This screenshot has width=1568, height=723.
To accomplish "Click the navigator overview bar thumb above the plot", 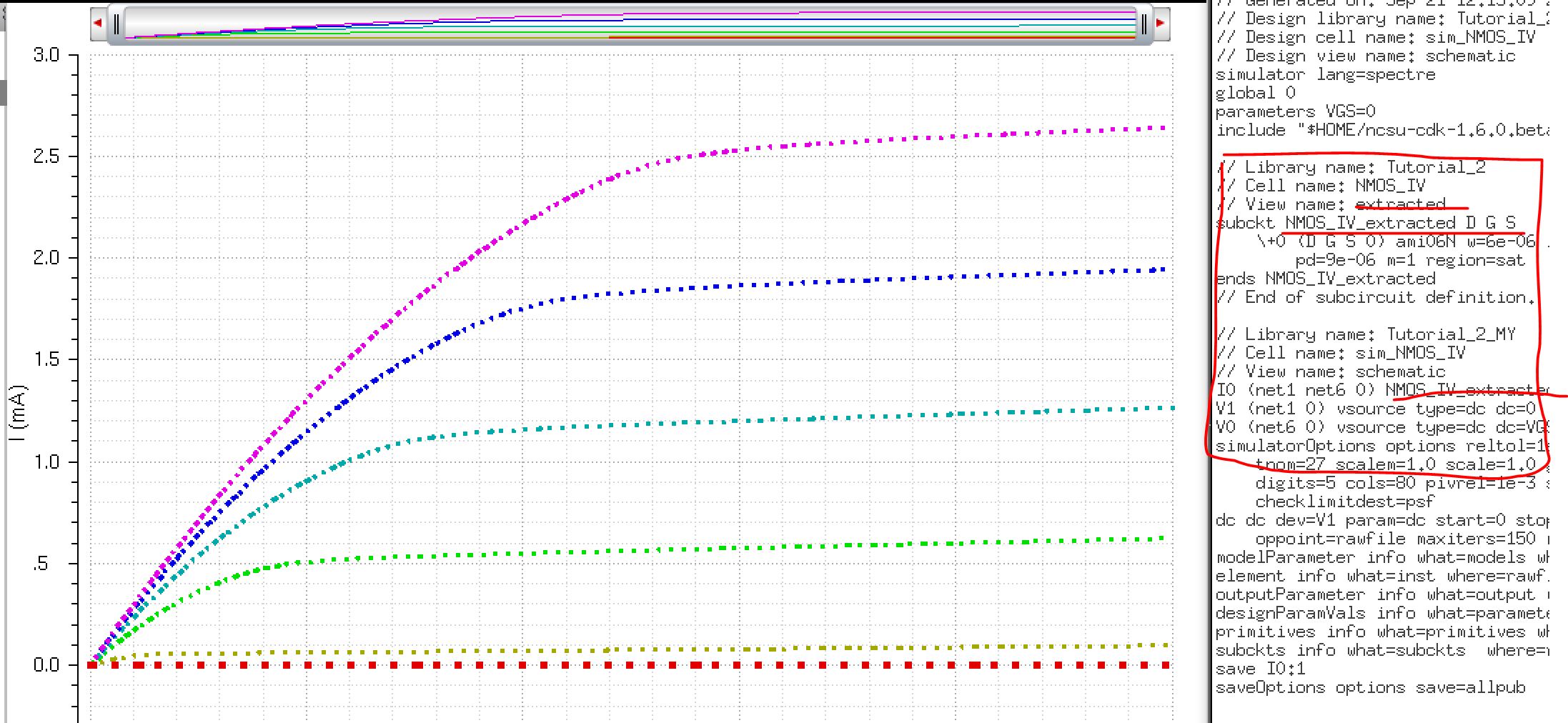I will coord(630,24).
